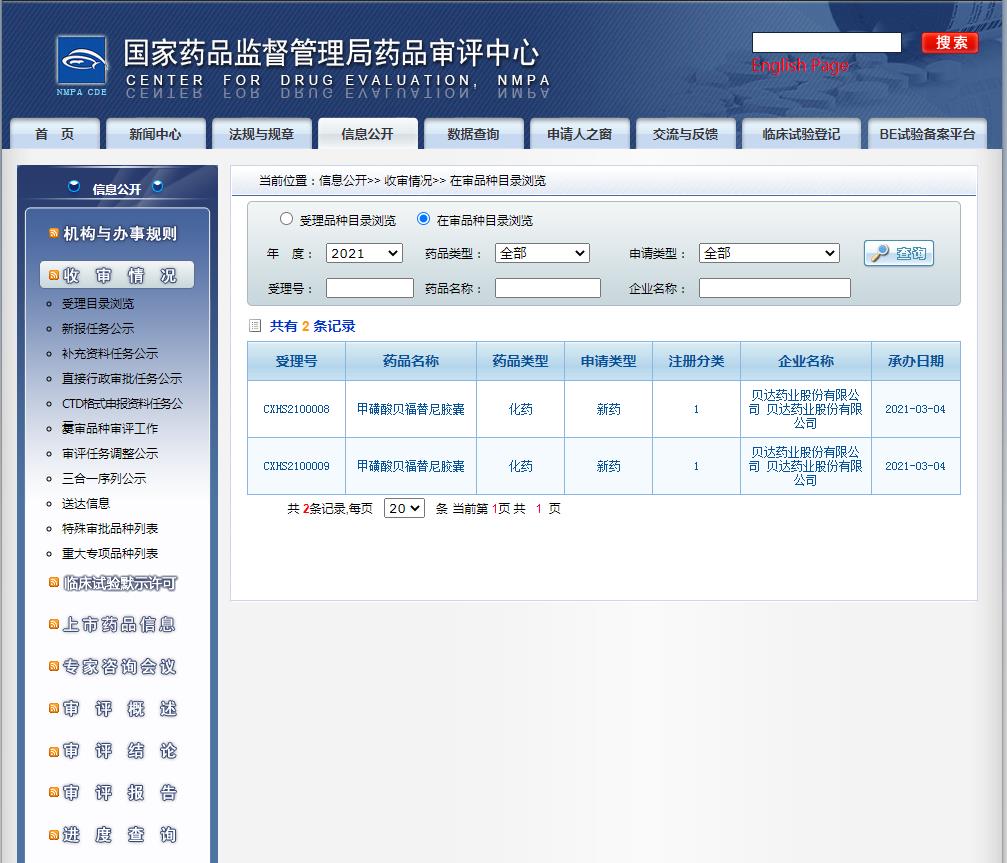Click the 企业名称 column header
The image size is (1007, 863).
(x=806, y=361)
